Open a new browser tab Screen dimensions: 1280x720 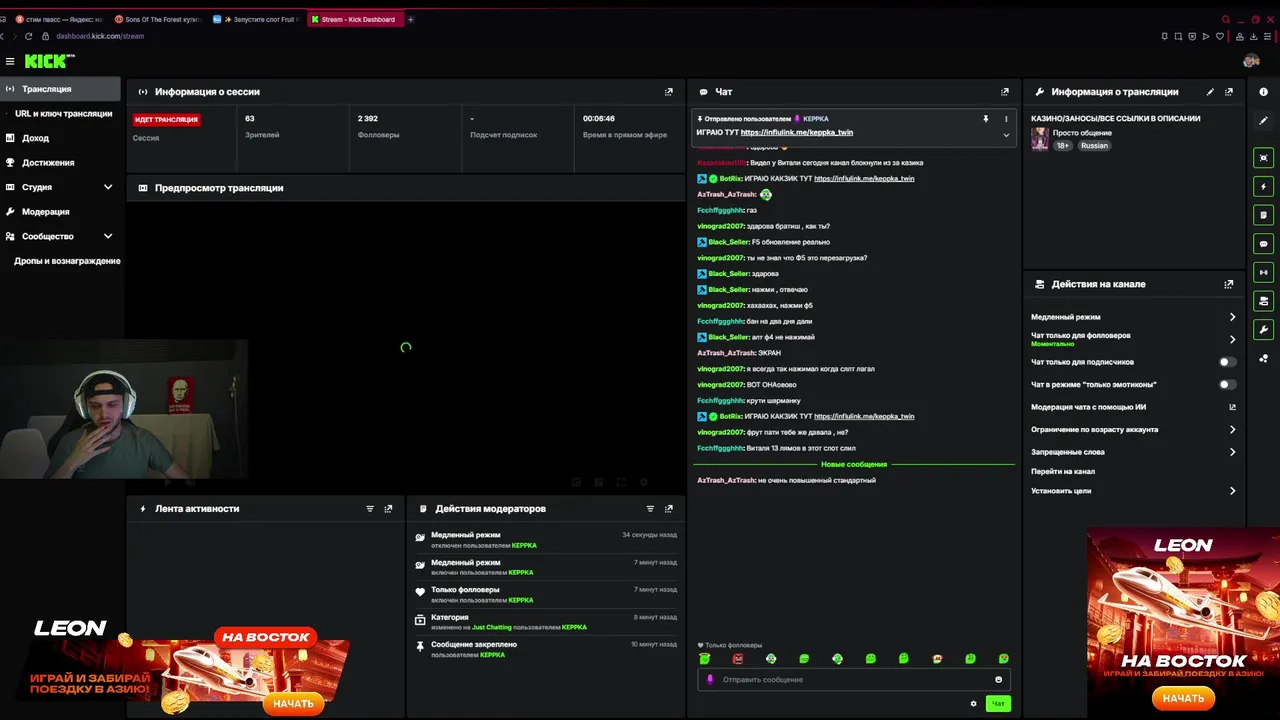click(x=411, y=19)
